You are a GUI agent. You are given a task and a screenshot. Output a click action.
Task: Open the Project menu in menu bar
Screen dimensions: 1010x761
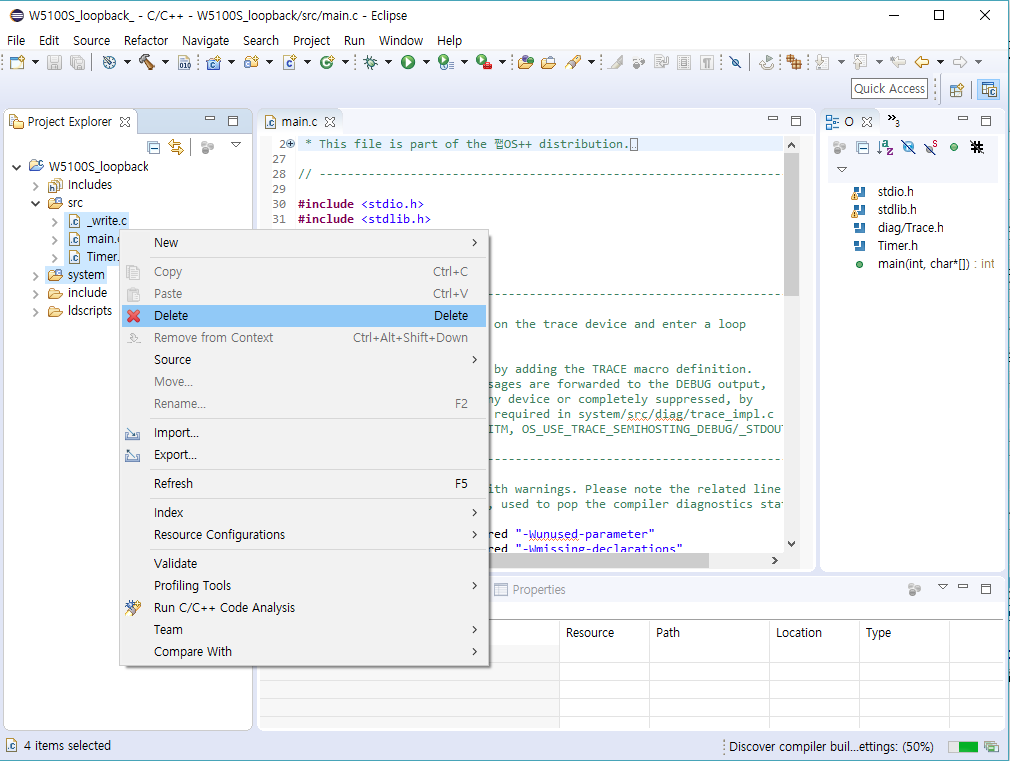click(x=311, y=41)
